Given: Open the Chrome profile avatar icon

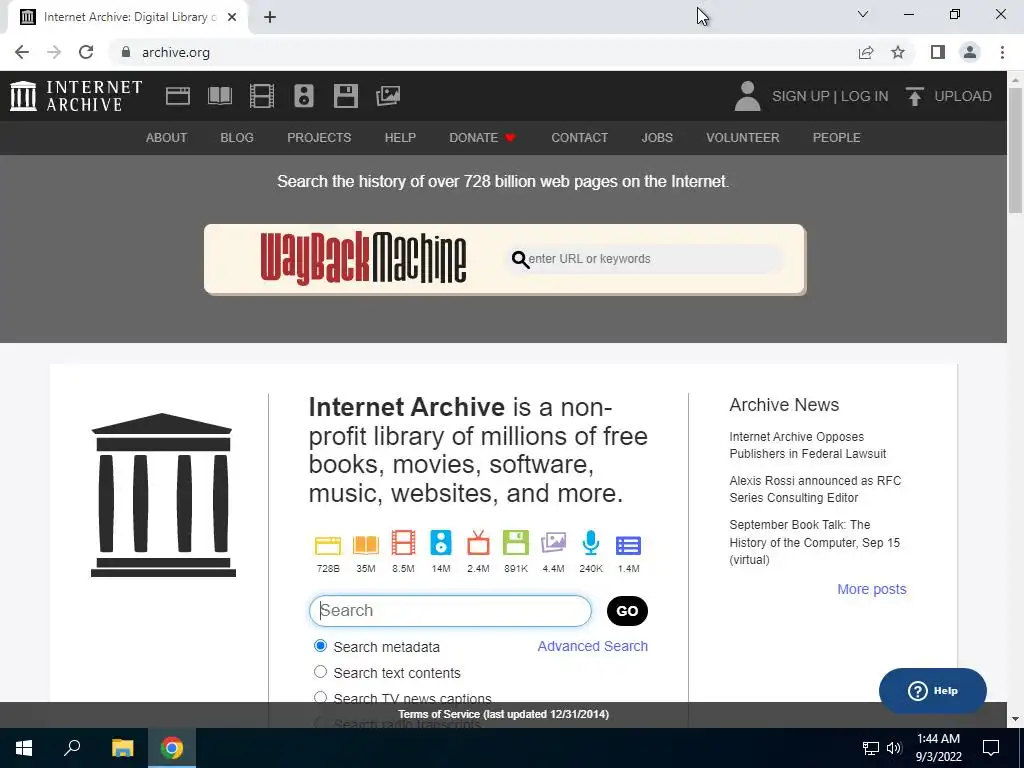Looking at the screenshot, I should point(970,52).
